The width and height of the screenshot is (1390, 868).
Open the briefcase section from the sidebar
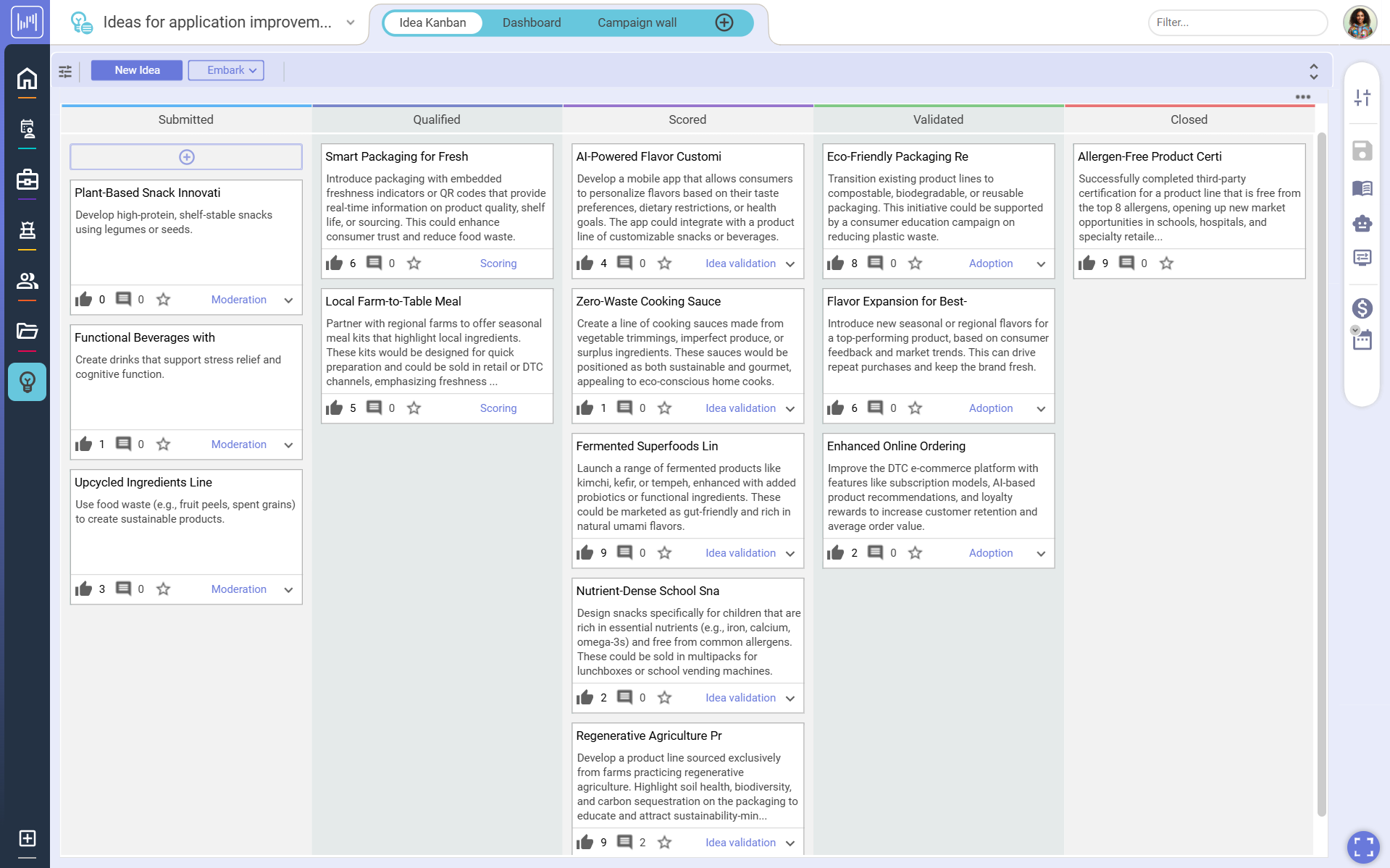pyautogui.click(x=27, y=180)
